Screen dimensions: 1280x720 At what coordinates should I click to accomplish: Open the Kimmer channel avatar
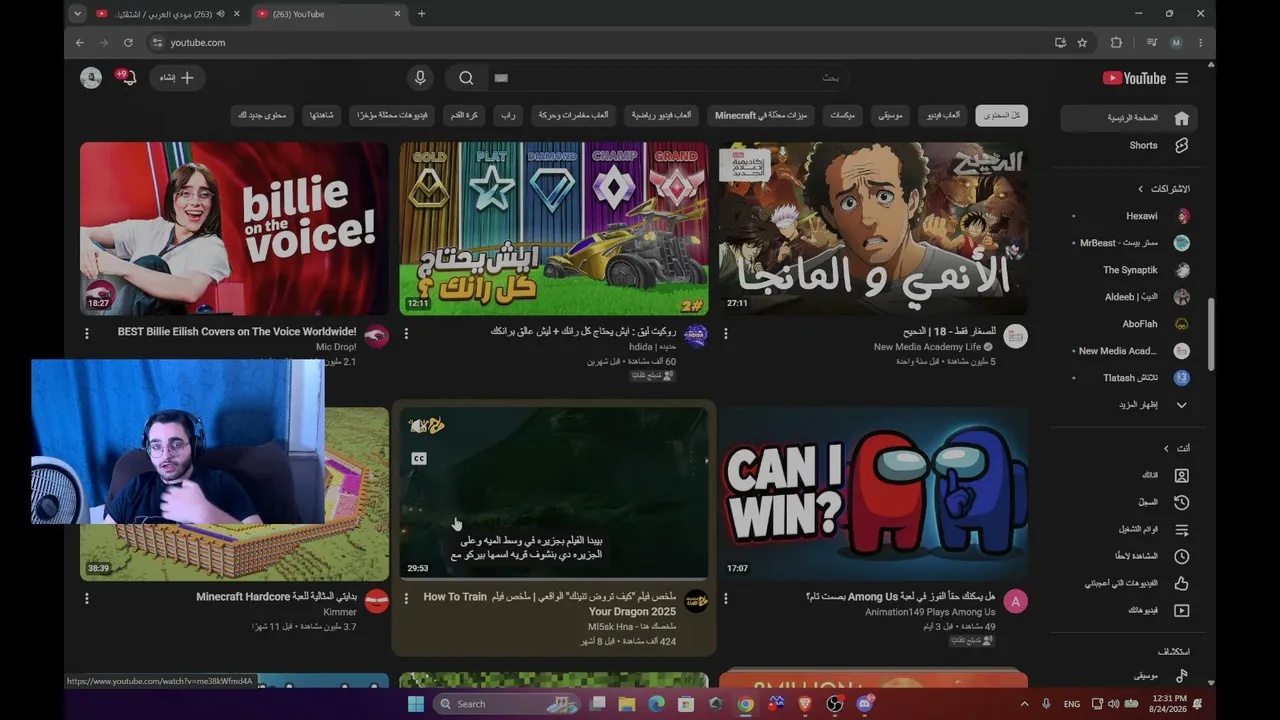pyautogui.click(x=376, y=601)
